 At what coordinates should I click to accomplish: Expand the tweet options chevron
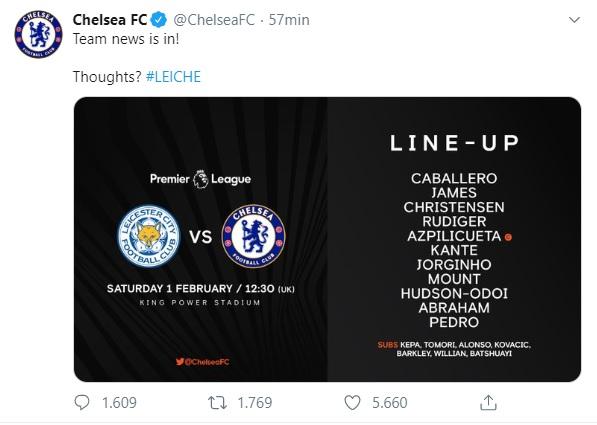coord(574,19)
